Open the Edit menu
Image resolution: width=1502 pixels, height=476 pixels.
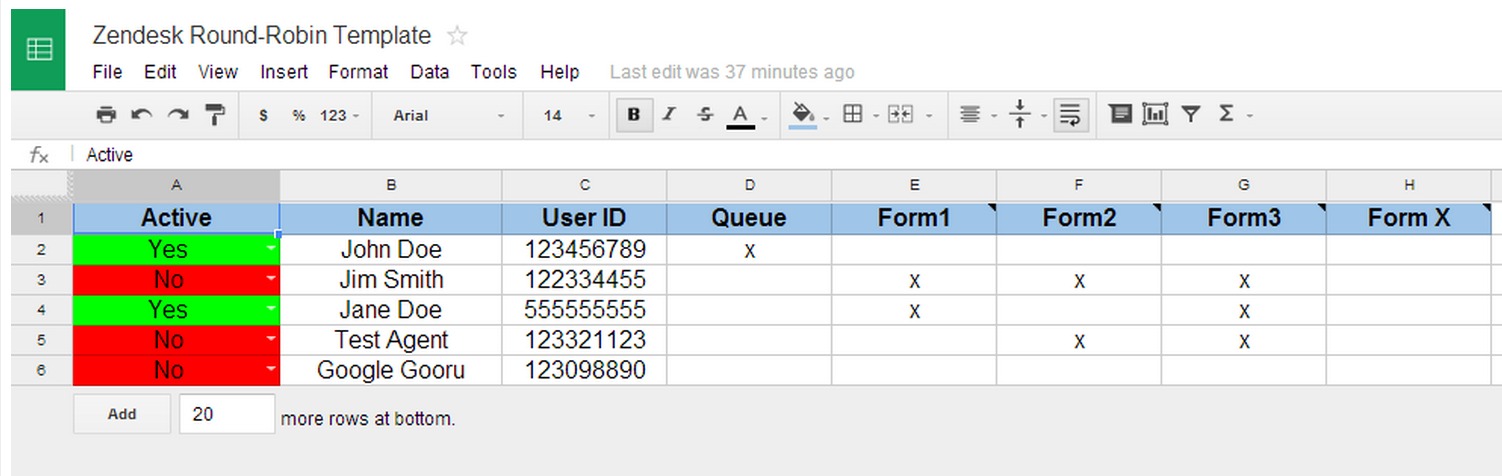tap(160, 72)
